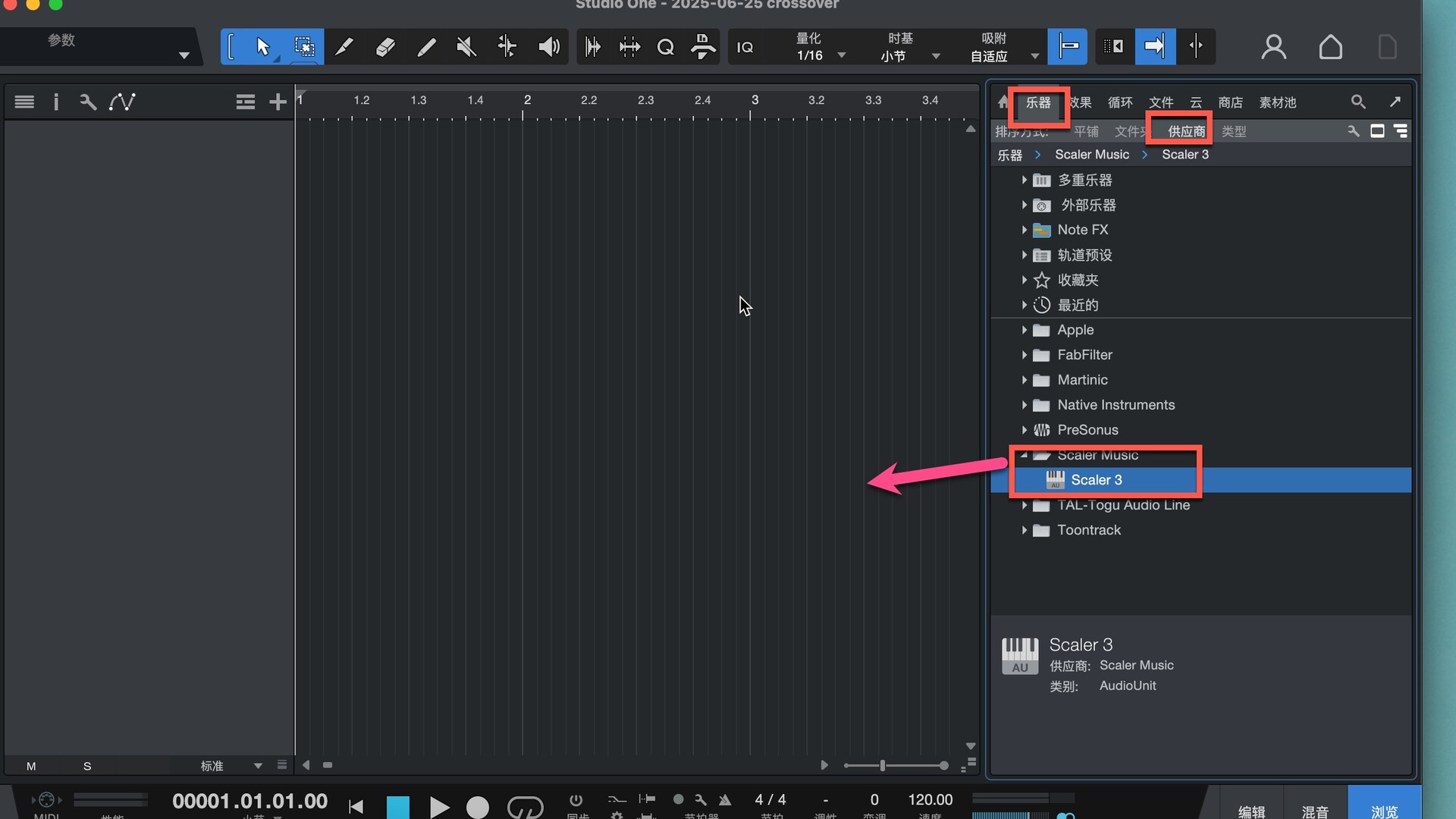This screenshot has height=819, width=1456.
Task: Select the PreSonus folder
Action: pos(1087,431)
